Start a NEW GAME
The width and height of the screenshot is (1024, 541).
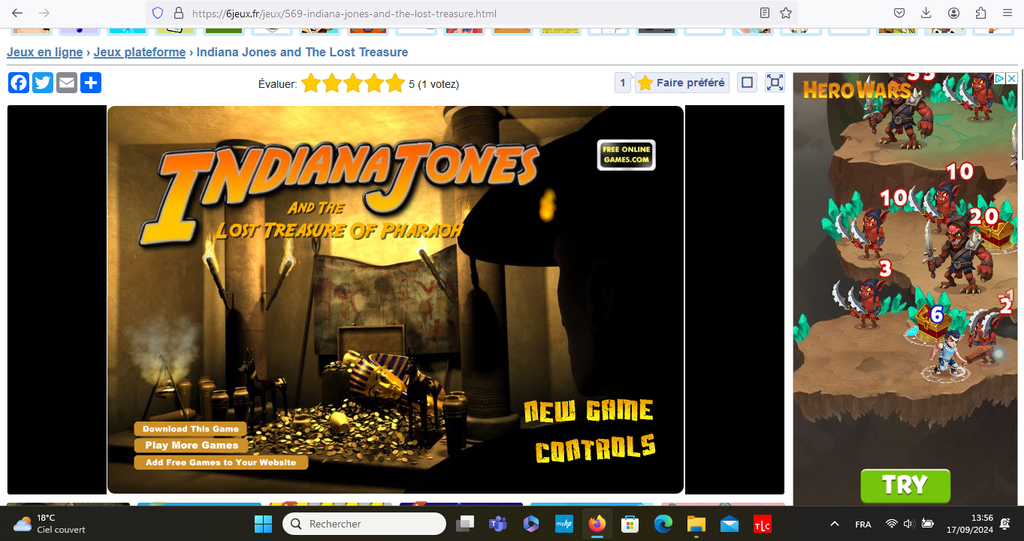588,411
